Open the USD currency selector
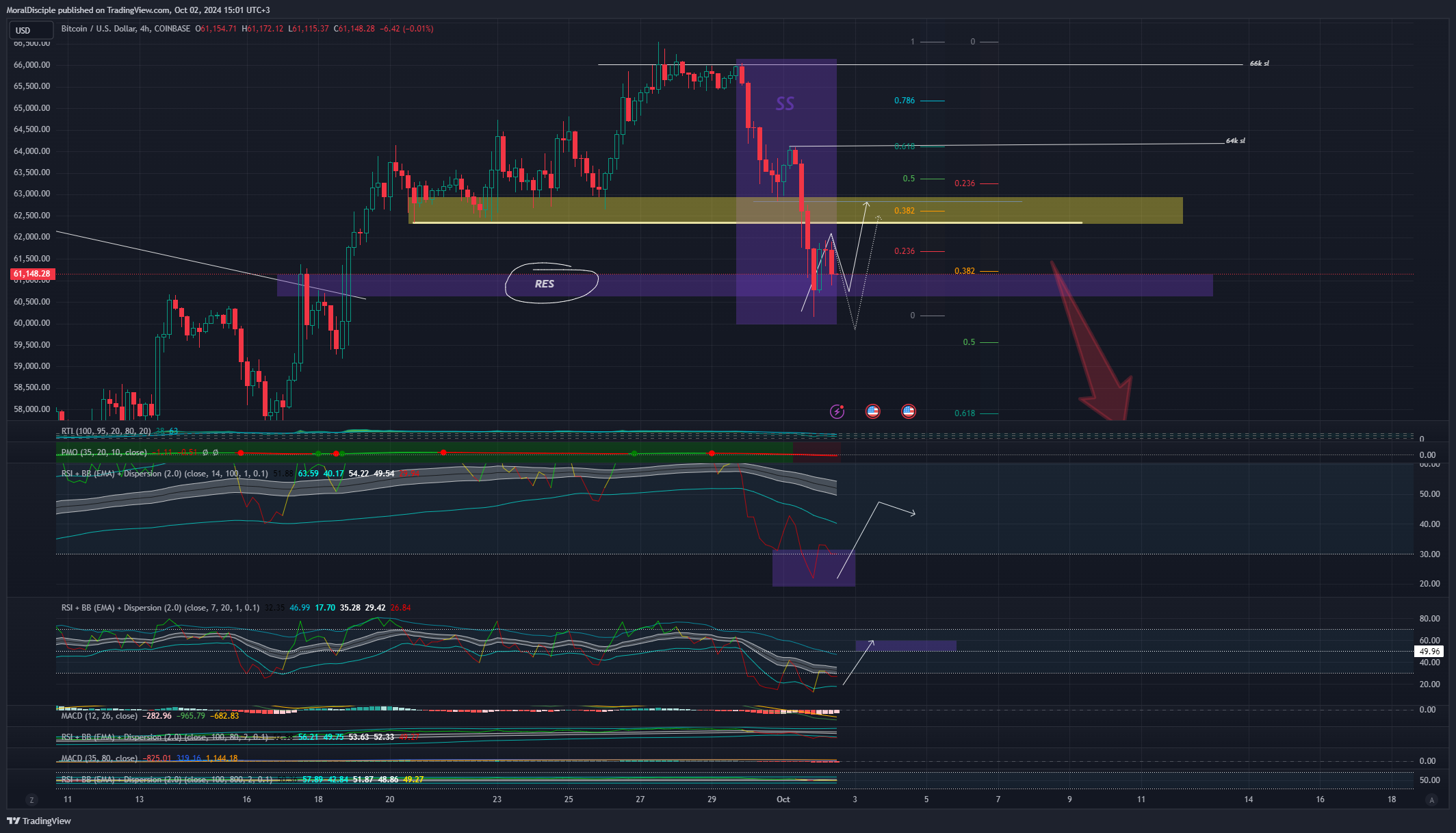Image resolution: width=1456 pixels, height=833 pixels. click(31, 30)
